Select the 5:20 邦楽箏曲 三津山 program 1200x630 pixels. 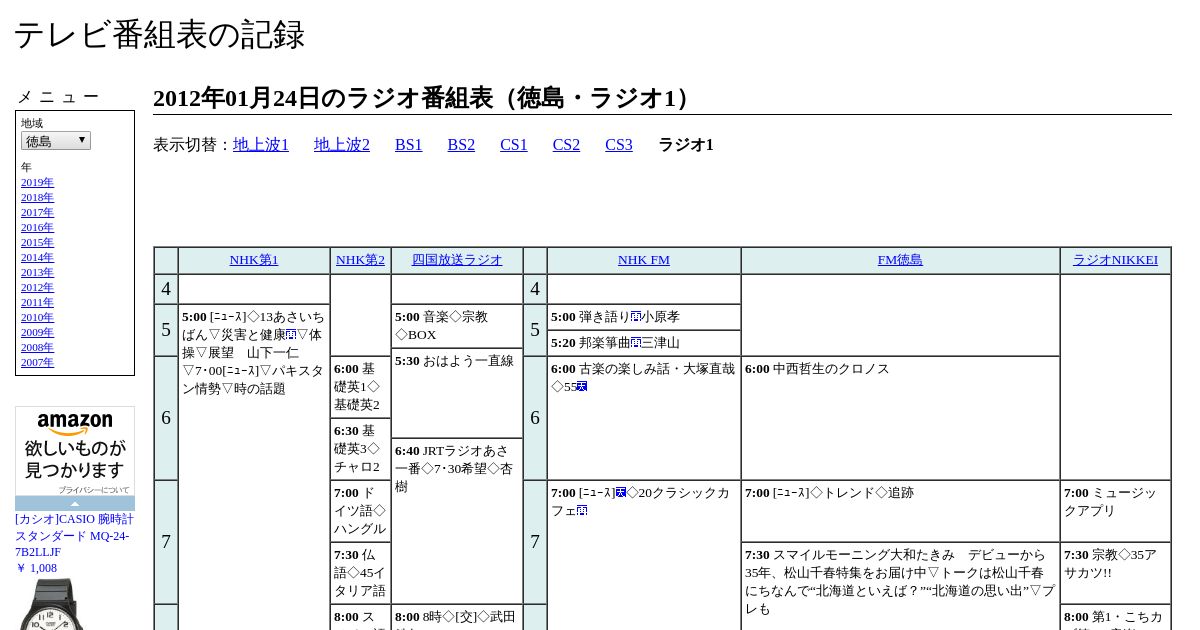[644, 343]
